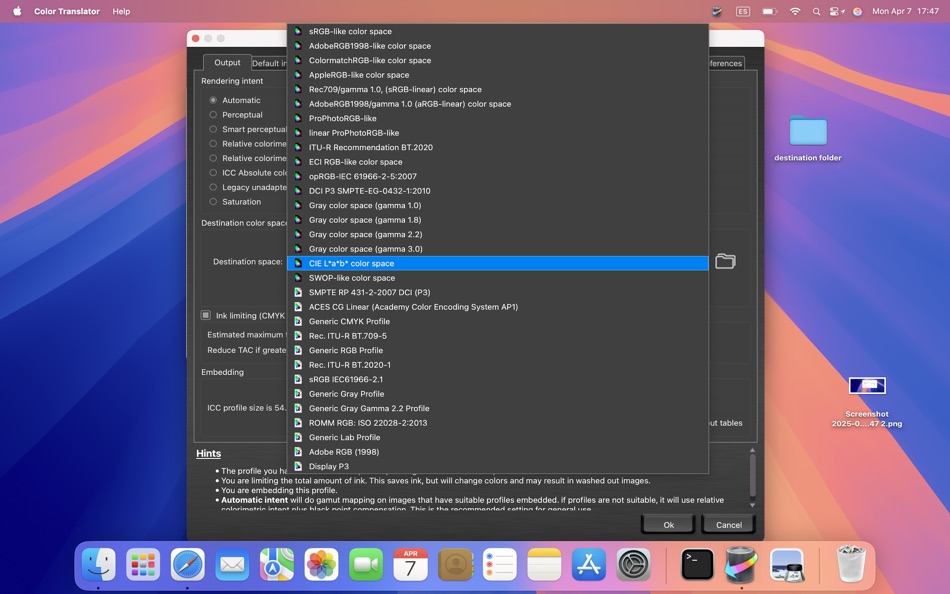Open Terminal from the dock

(697, 565)
